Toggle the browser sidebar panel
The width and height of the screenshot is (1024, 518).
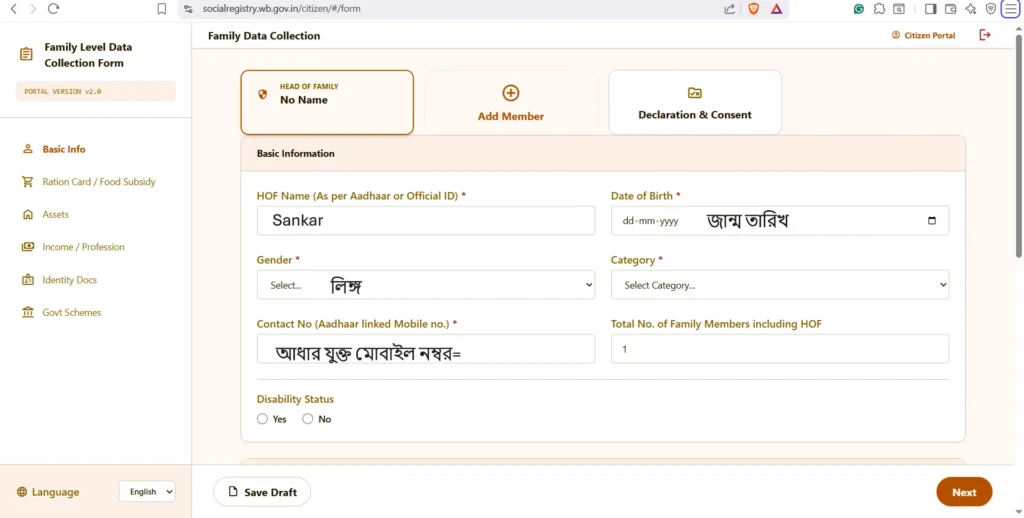pyautogui.click(x=931, y=9)
